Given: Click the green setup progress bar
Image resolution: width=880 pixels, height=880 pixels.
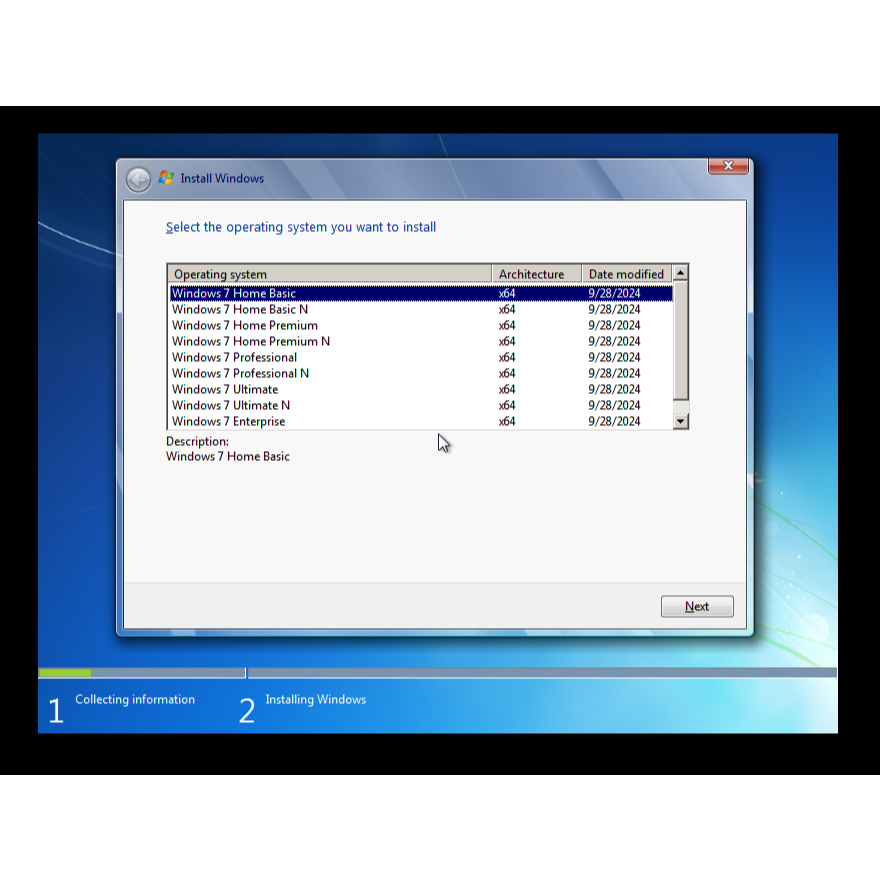Looking at the screenshot, I should click(x=65, y=672).
